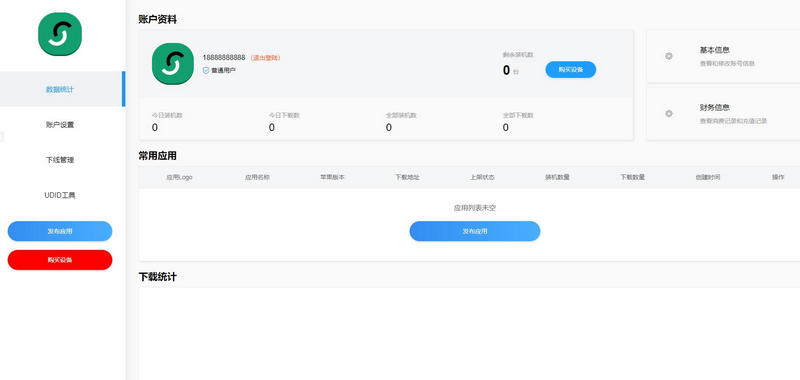Image resolution: width=800 pixels, height=380 pixels.
Task: Click the red 购买设备 sidebar button
Action: [x=60, y=260]
